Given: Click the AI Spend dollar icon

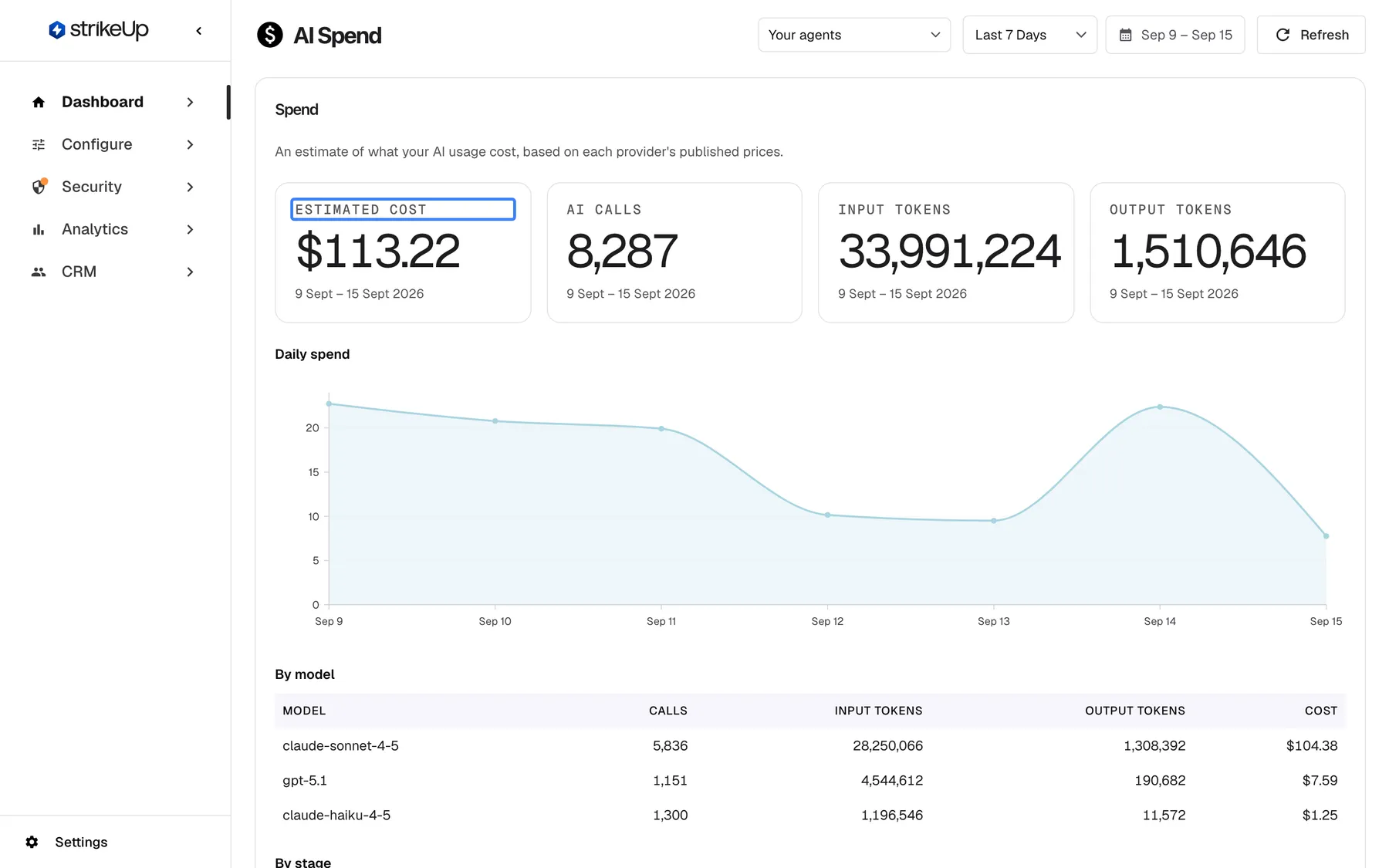Looking at the screenshot, I should [x=270, y=35].
